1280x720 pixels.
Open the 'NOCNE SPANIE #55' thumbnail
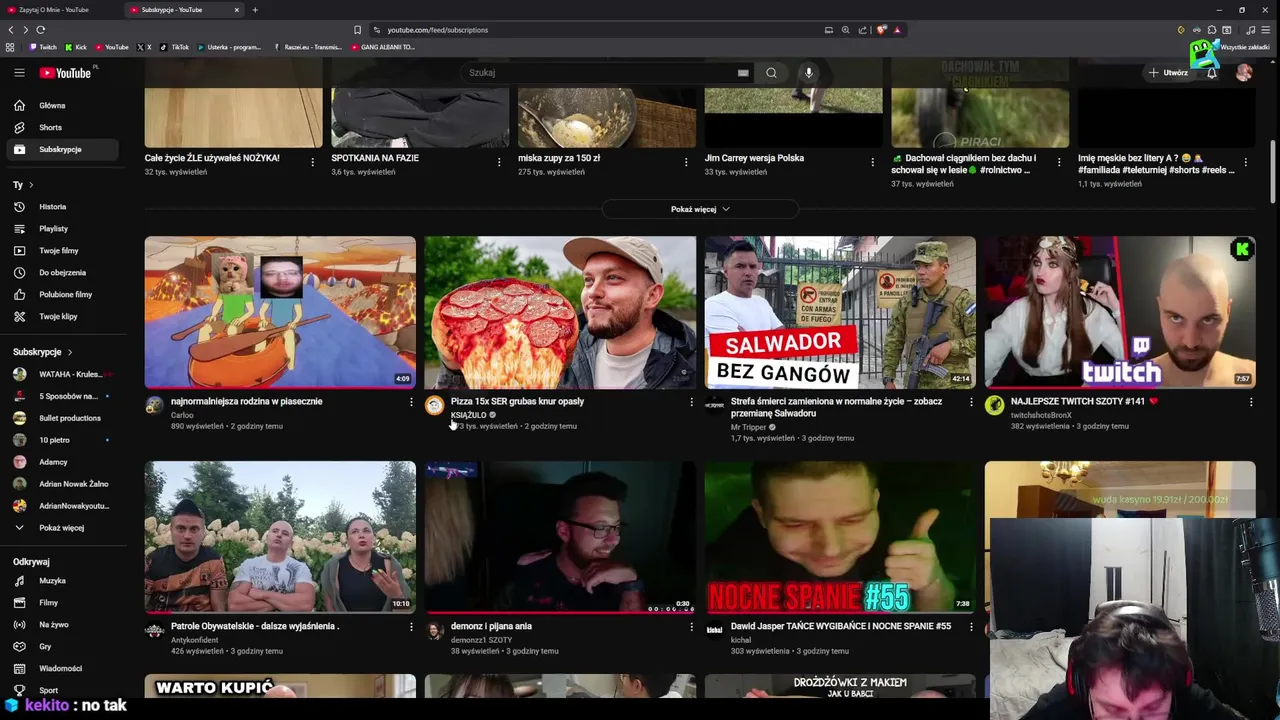coord(840,537)
